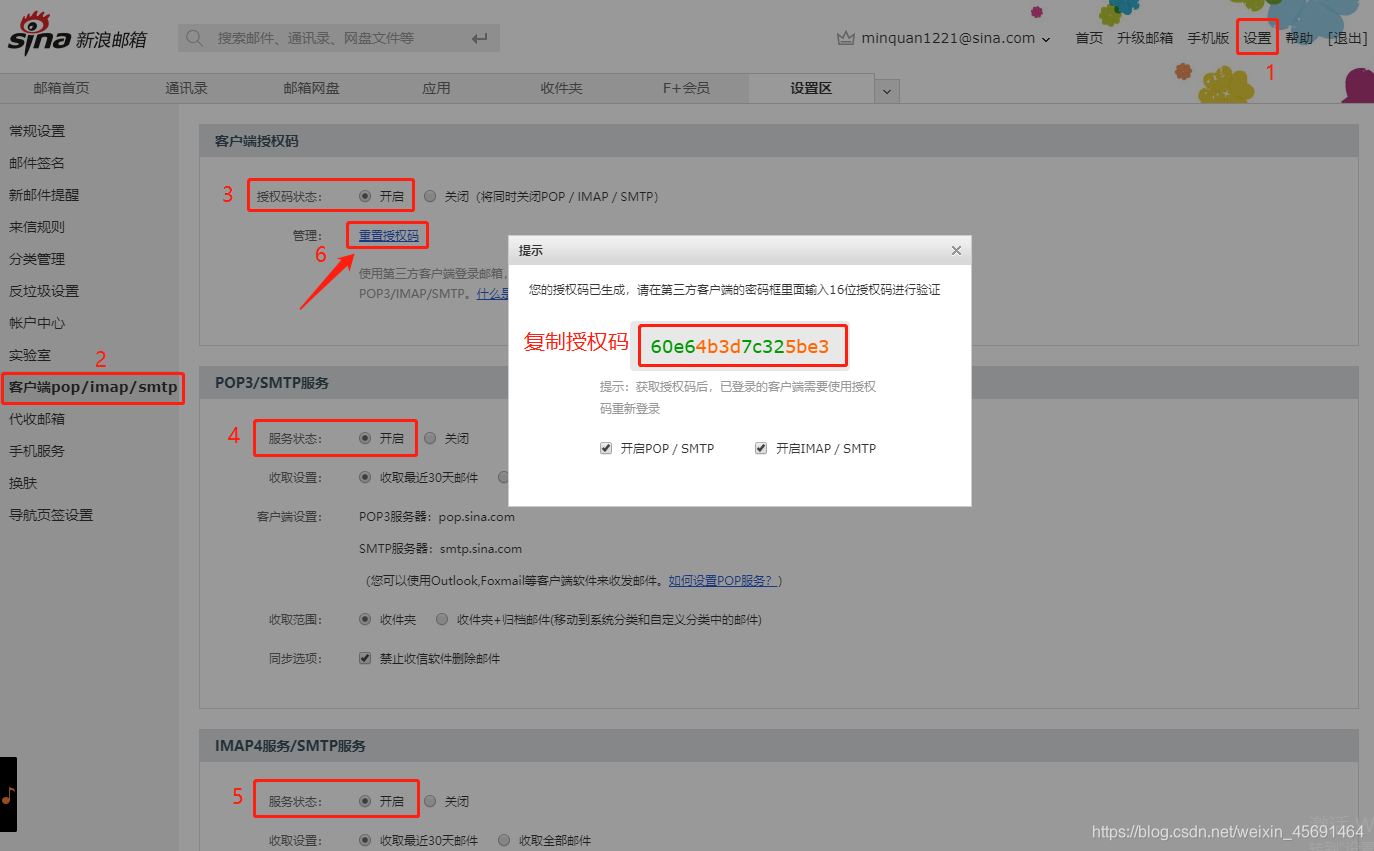Open the F+会员 tab
The image size is (1374, 851).
686,88
